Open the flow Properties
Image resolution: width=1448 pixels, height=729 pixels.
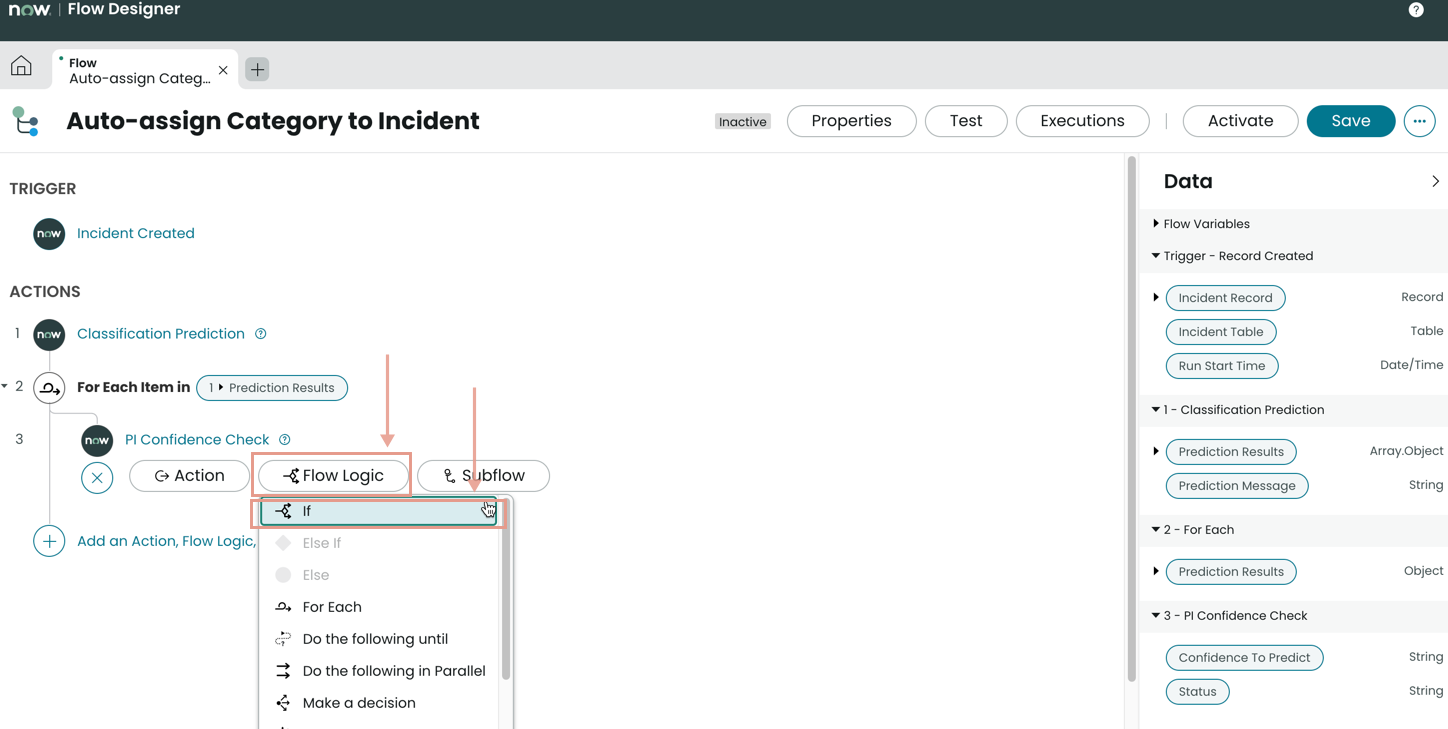click(x=852, y=121)
